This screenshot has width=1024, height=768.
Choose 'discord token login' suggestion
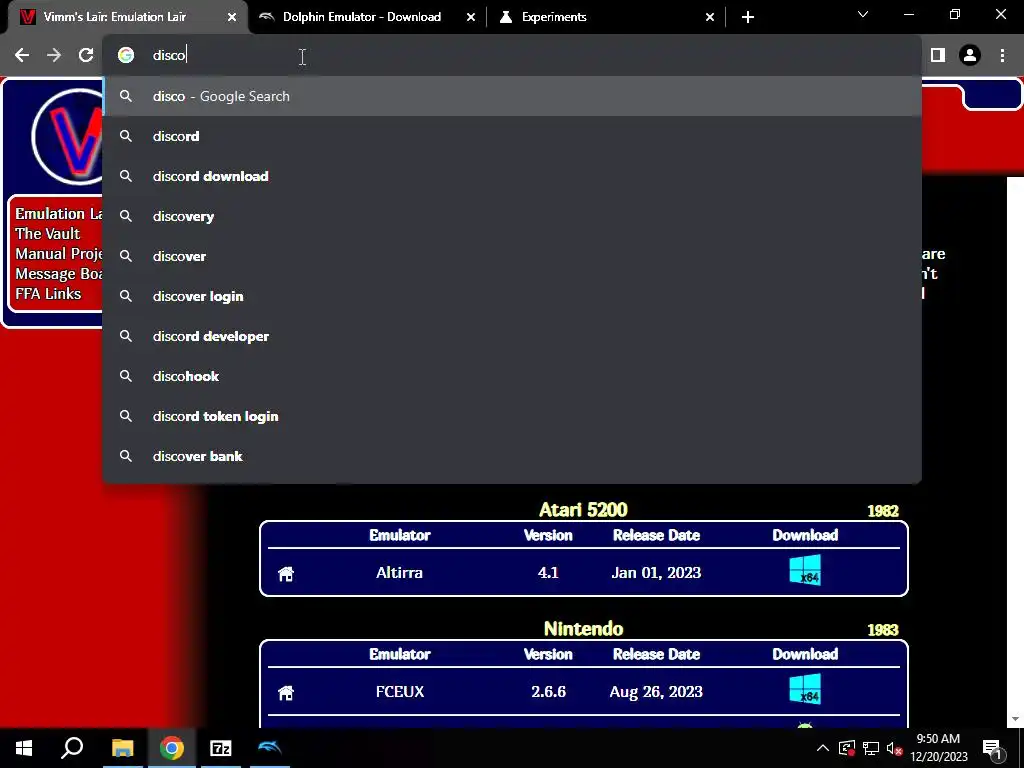512,416
